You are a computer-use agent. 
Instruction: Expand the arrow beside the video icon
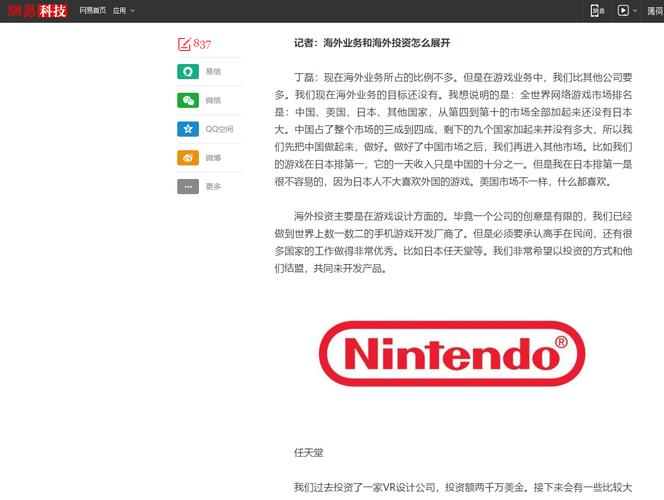point(635,11)
